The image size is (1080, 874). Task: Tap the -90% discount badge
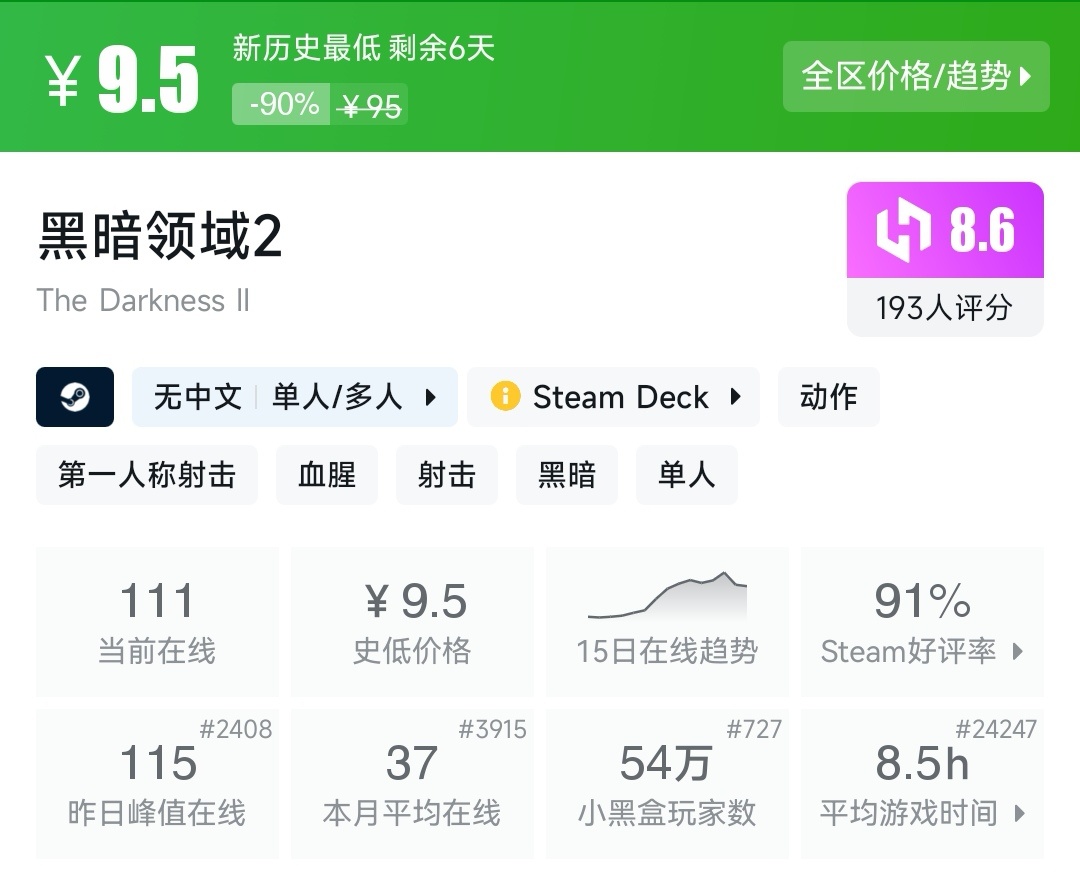point(281,104)
